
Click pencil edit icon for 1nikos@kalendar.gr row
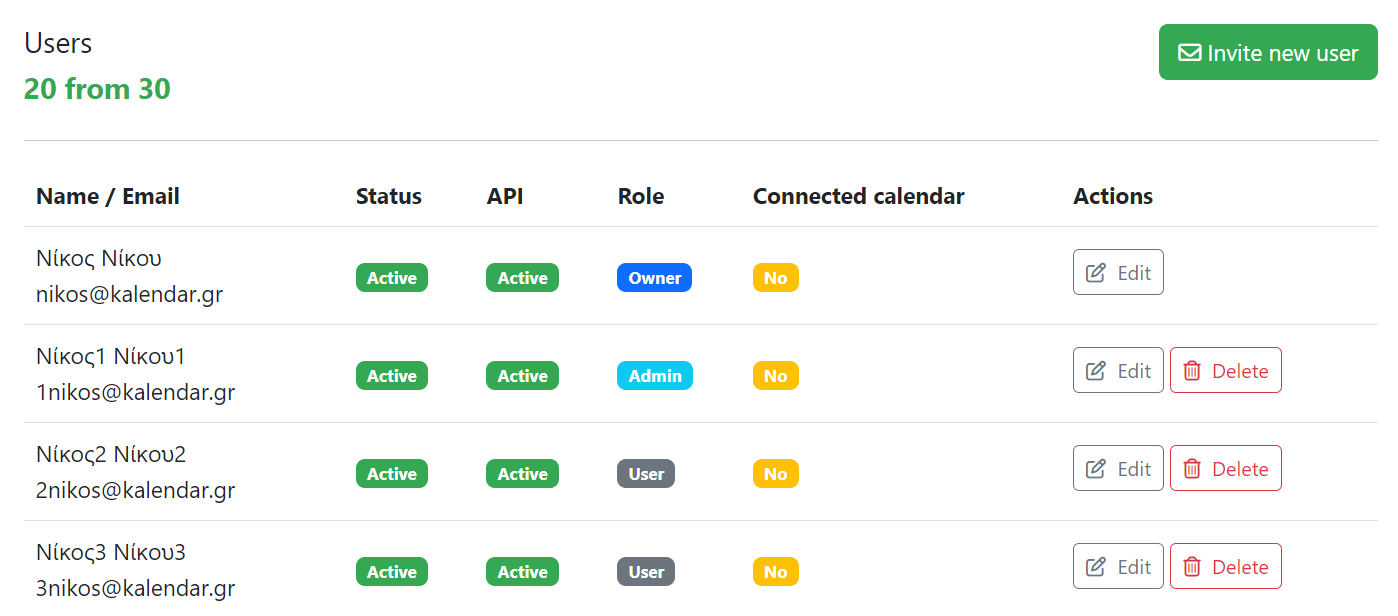click(1096, 371)
